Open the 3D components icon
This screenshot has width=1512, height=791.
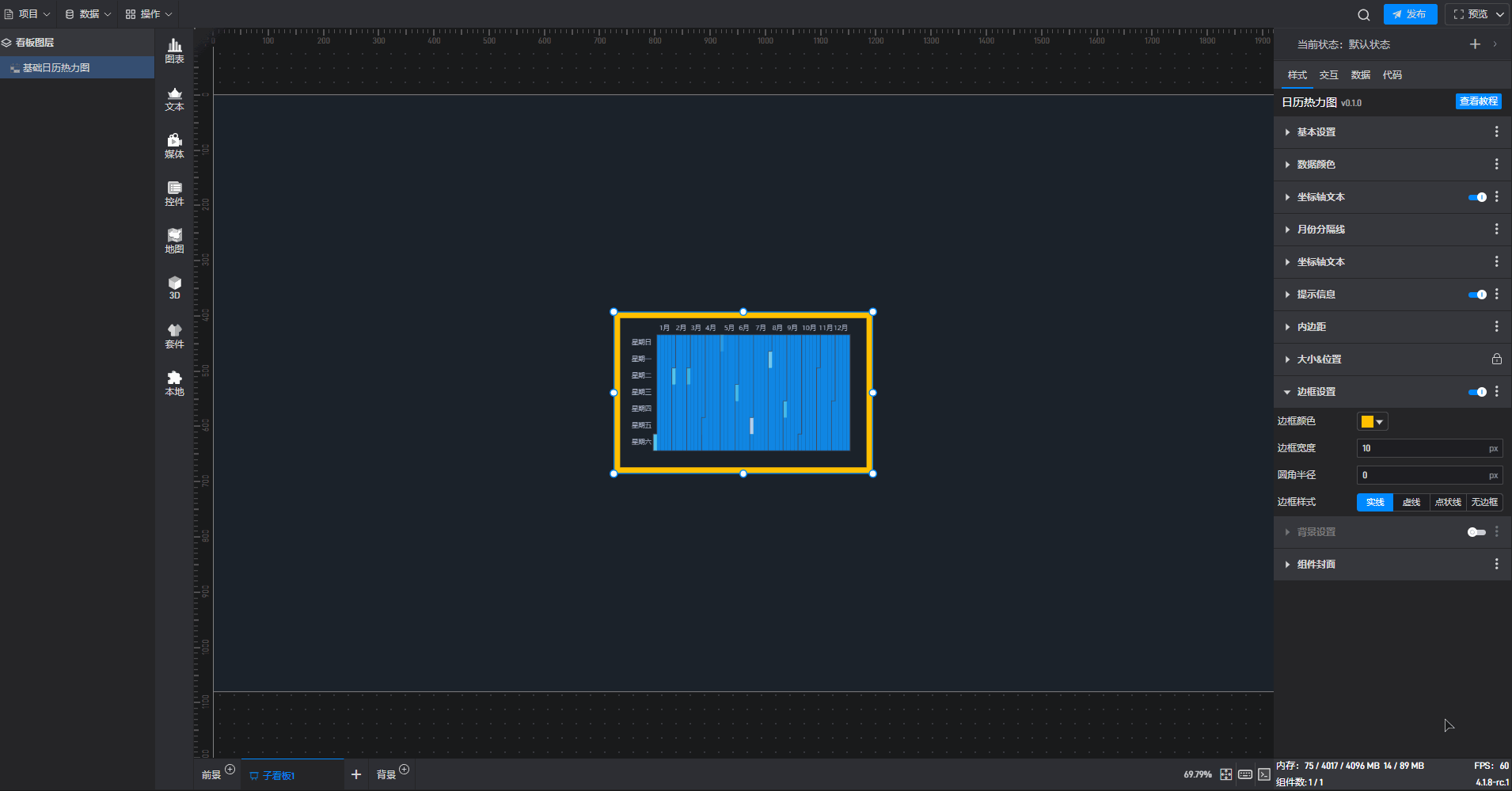click(174, 287)
